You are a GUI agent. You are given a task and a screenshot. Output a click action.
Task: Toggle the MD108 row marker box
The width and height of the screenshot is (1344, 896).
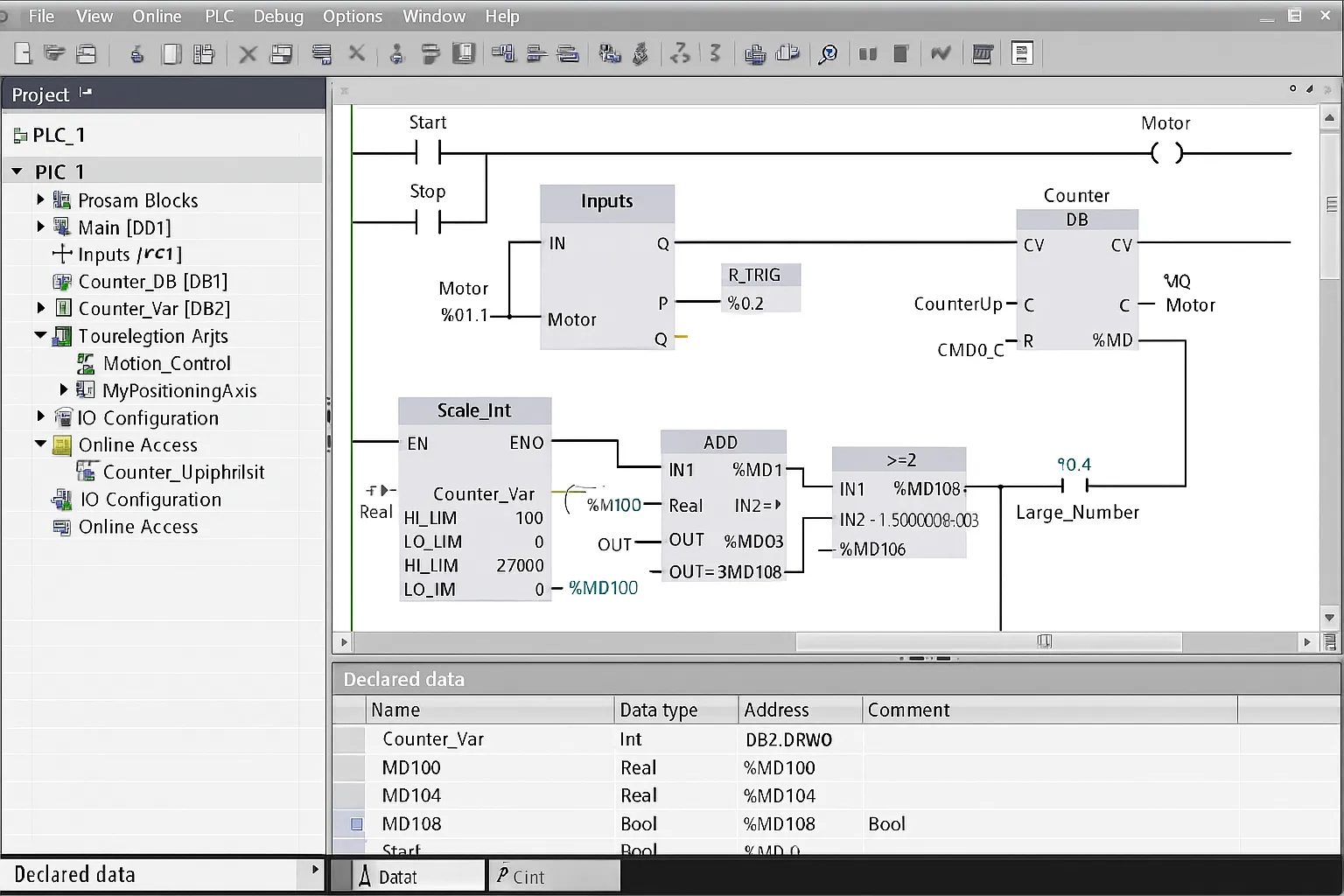coord(356,823)
